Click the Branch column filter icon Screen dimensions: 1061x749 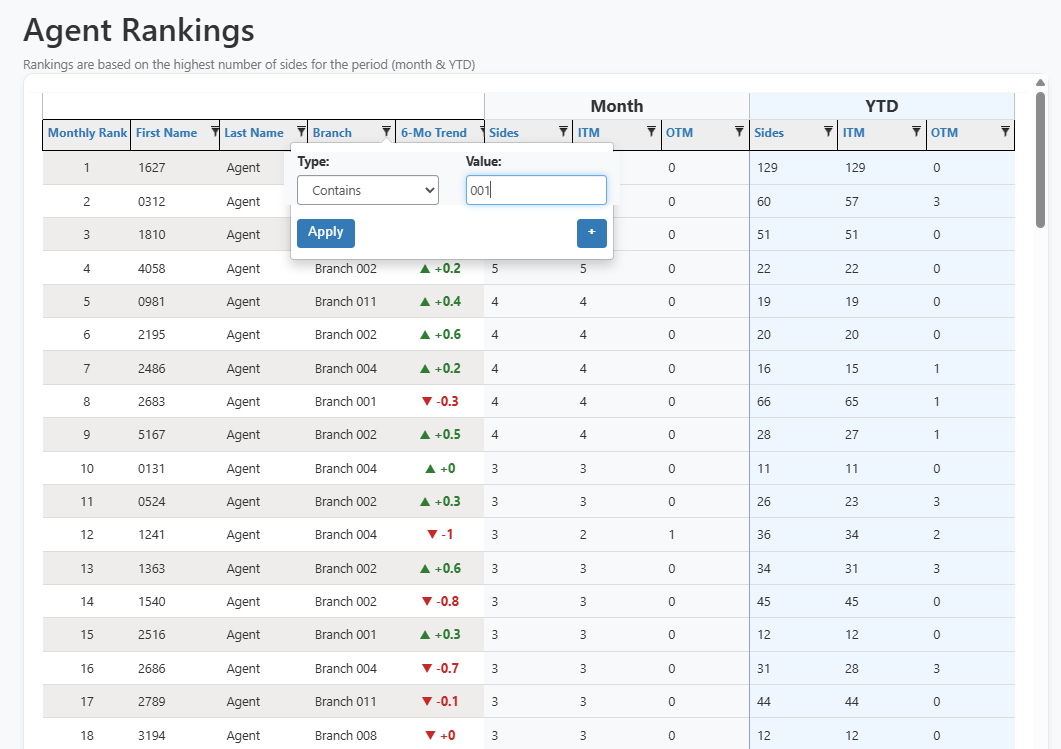[386, 131]
